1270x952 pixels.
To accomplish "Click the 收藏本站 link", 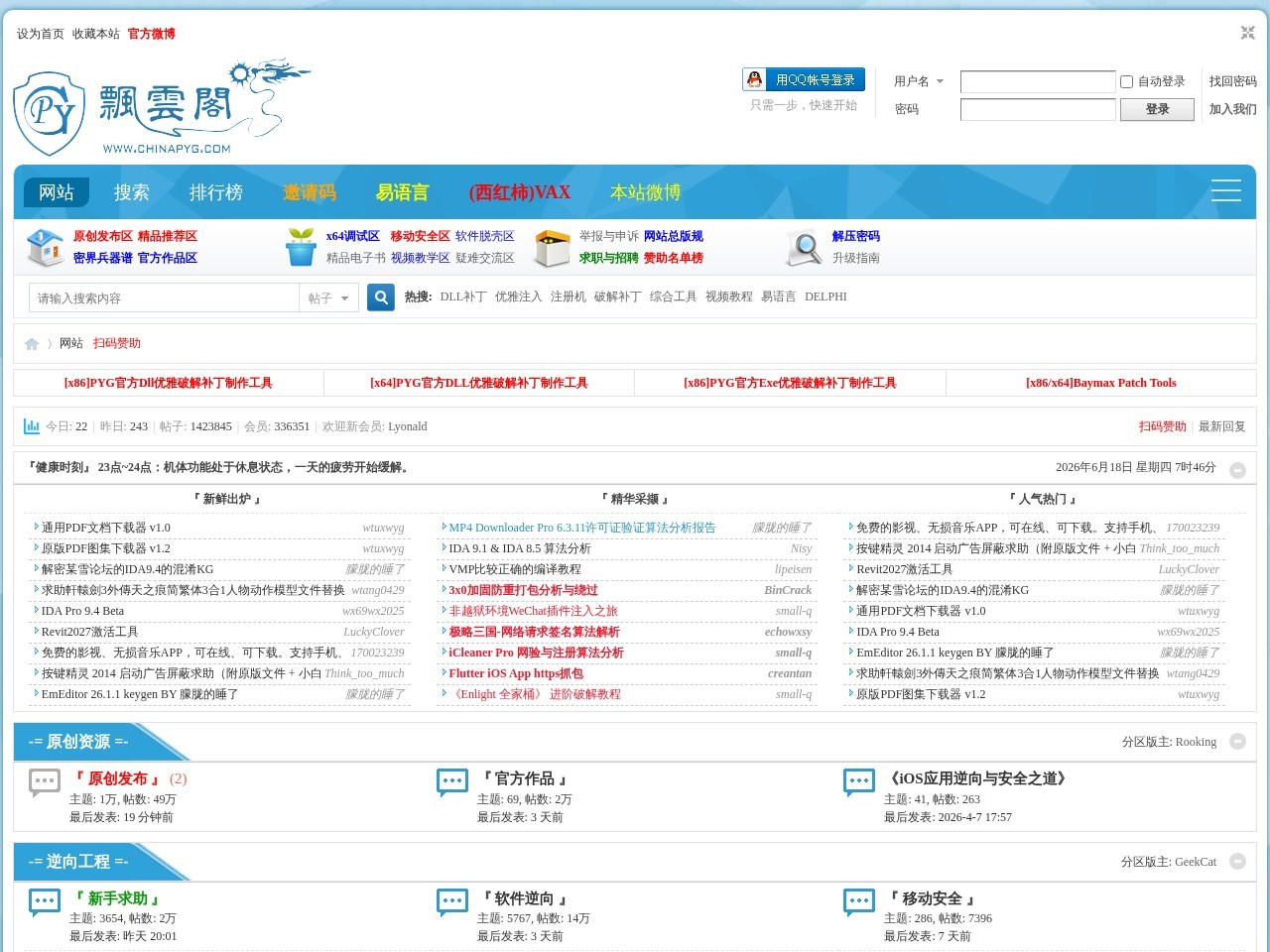I will click(96, 34).
